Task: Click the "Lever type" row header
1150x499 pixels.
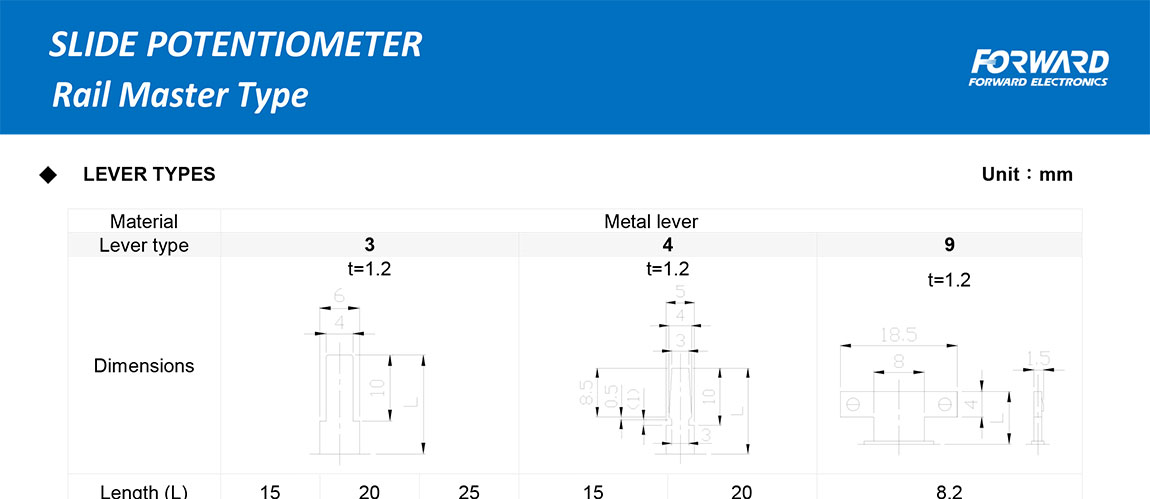Action: 144,246
